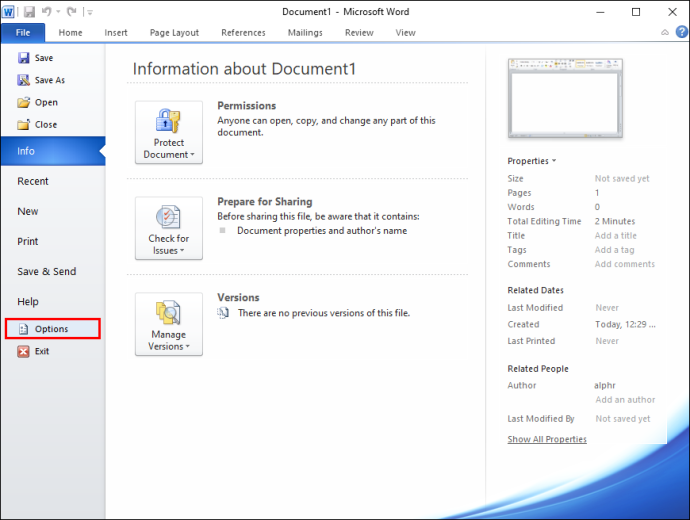Click the author name 'alphr'
The image size is (690, 520).
[x=605, y=385]
